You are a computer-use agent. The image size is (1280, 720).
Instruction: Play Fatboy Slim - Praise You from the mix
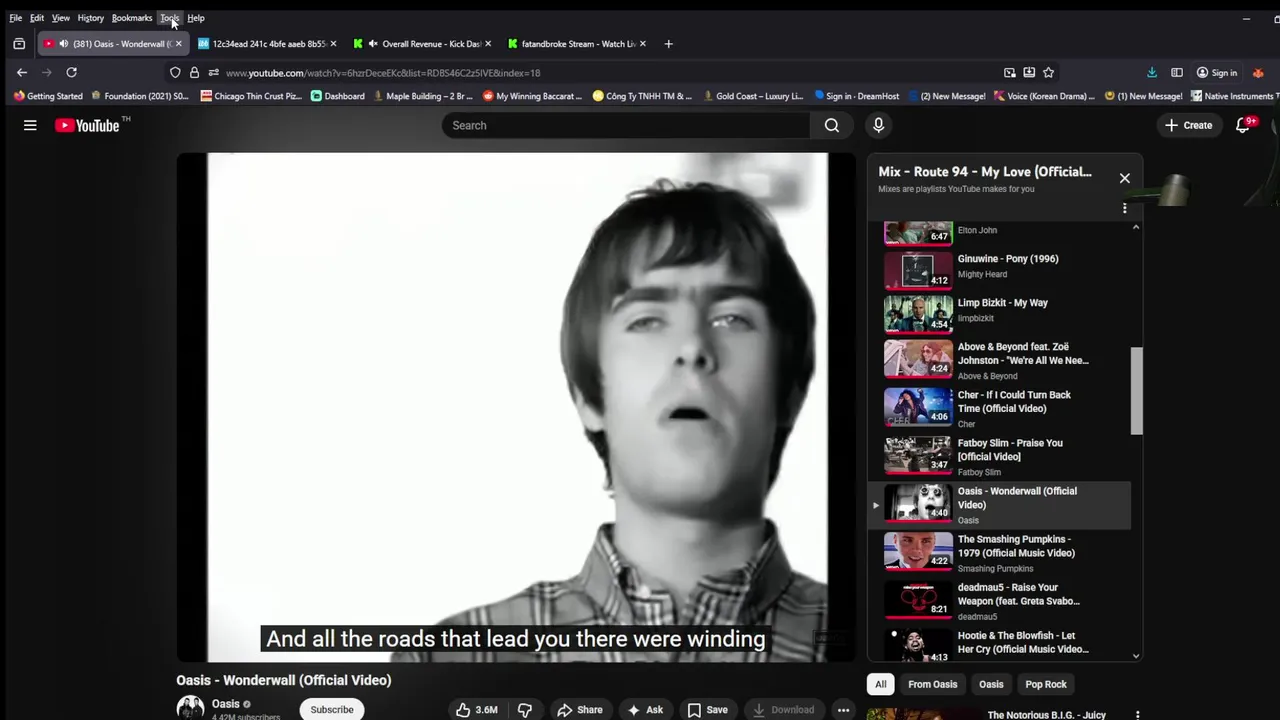pos(1000,456)
